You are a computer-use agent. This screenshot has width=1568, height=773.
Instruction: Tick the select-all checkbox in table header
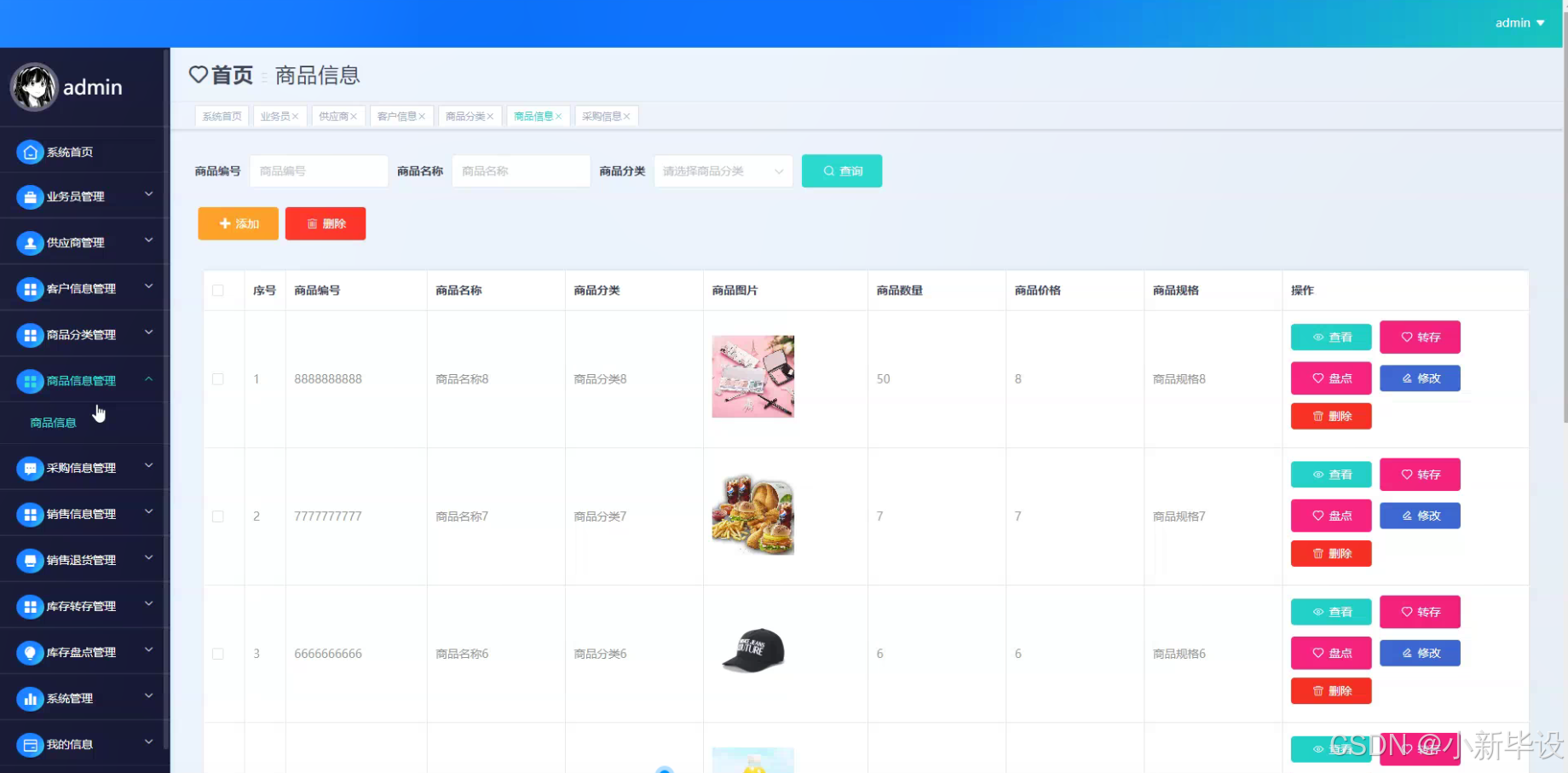pos(218,291)
